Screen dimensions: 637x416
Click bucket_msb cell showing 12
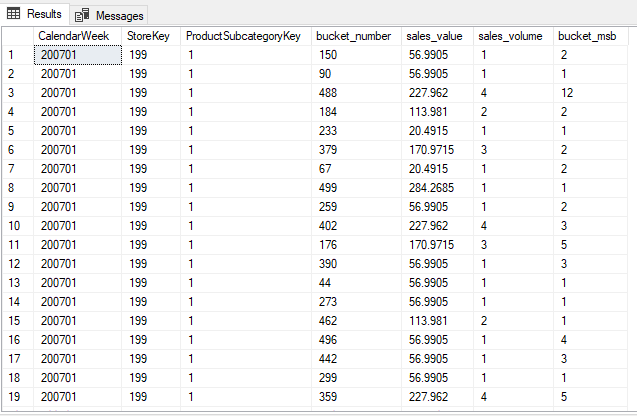tap(590, 93)
